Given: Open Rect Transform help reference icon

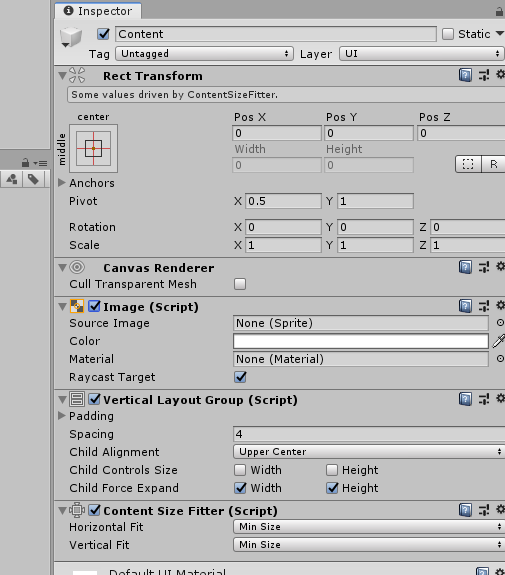Looking at the screenshot, I should pos(465,75).
